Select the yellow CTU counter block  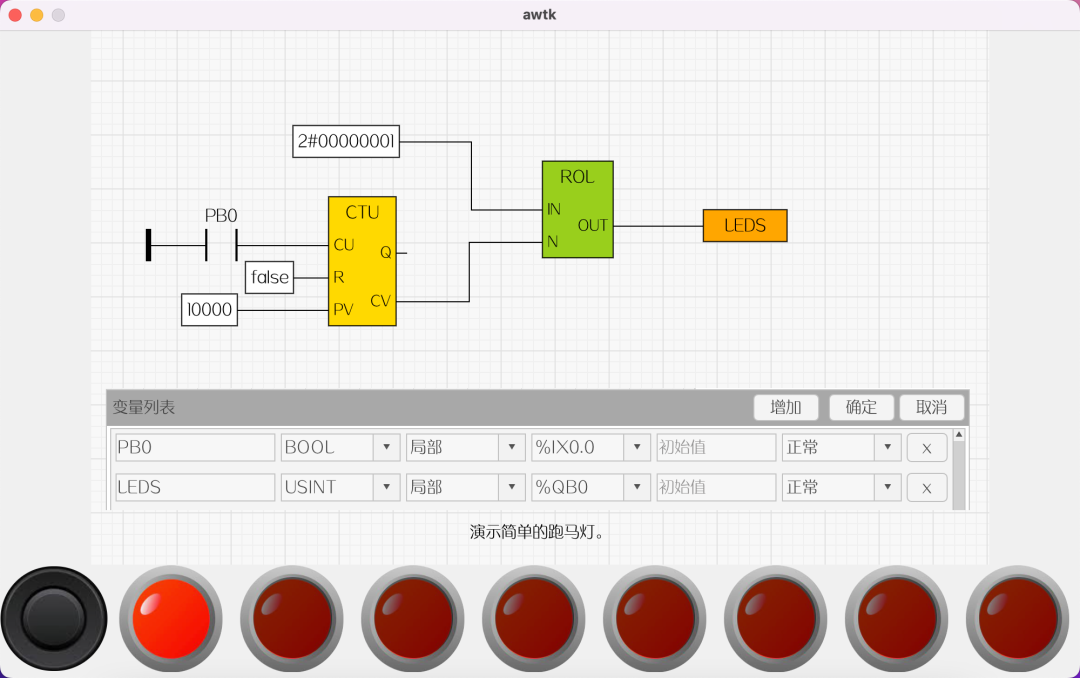coord(362,260)
